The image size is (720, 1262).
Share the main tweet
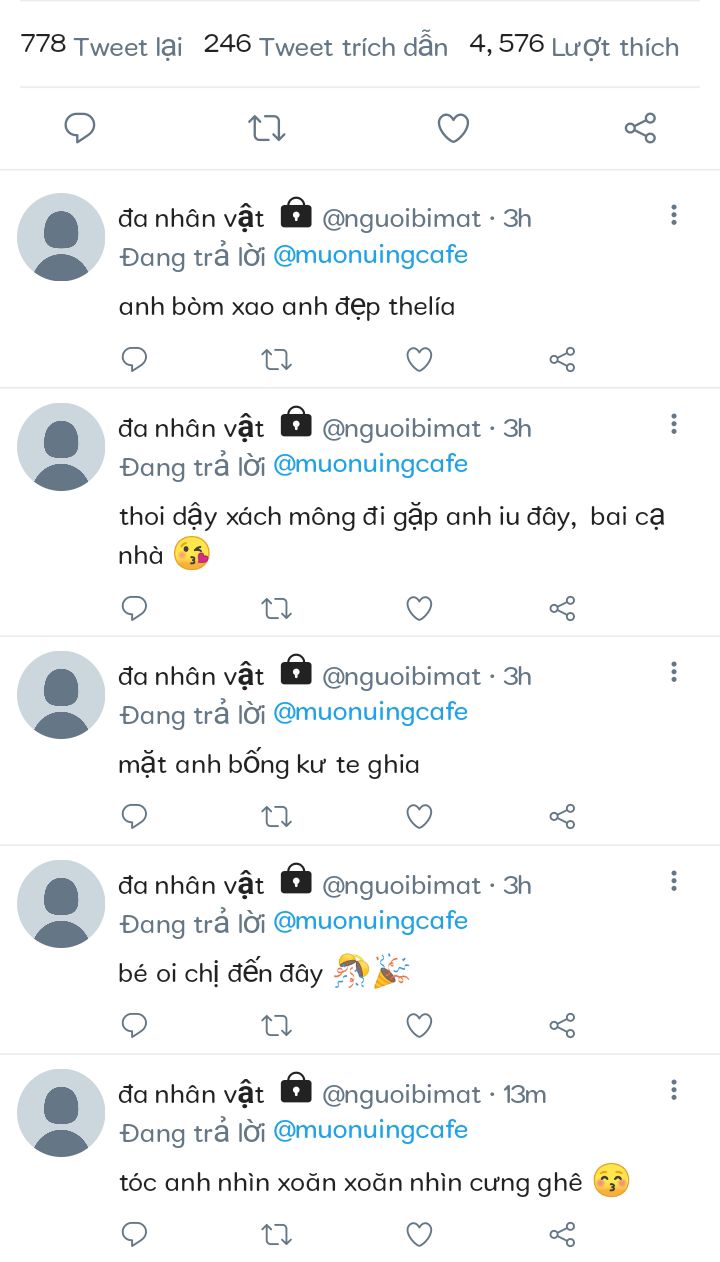coord(640,129)
